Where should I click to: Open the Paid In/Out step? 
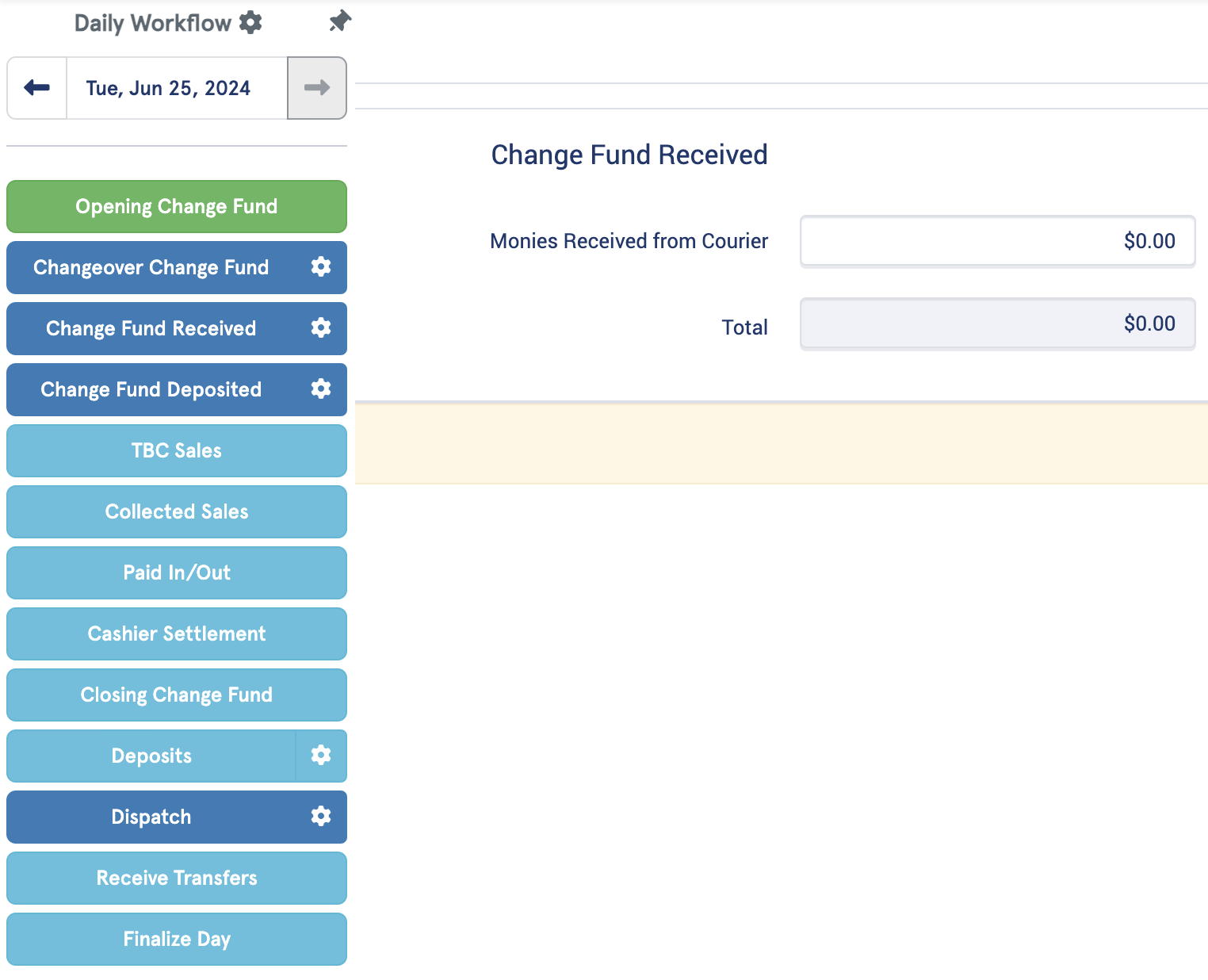(177, 573)
